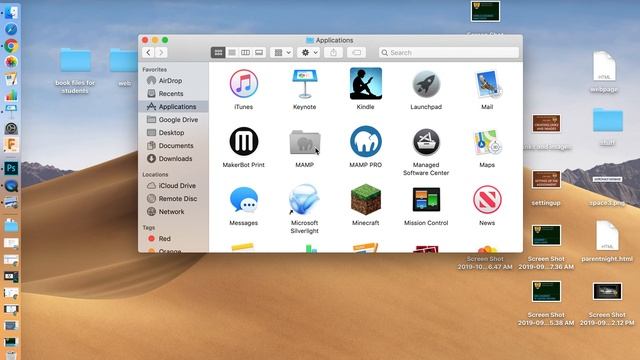Switch Finder to icon view

click(x=218, y=52)
